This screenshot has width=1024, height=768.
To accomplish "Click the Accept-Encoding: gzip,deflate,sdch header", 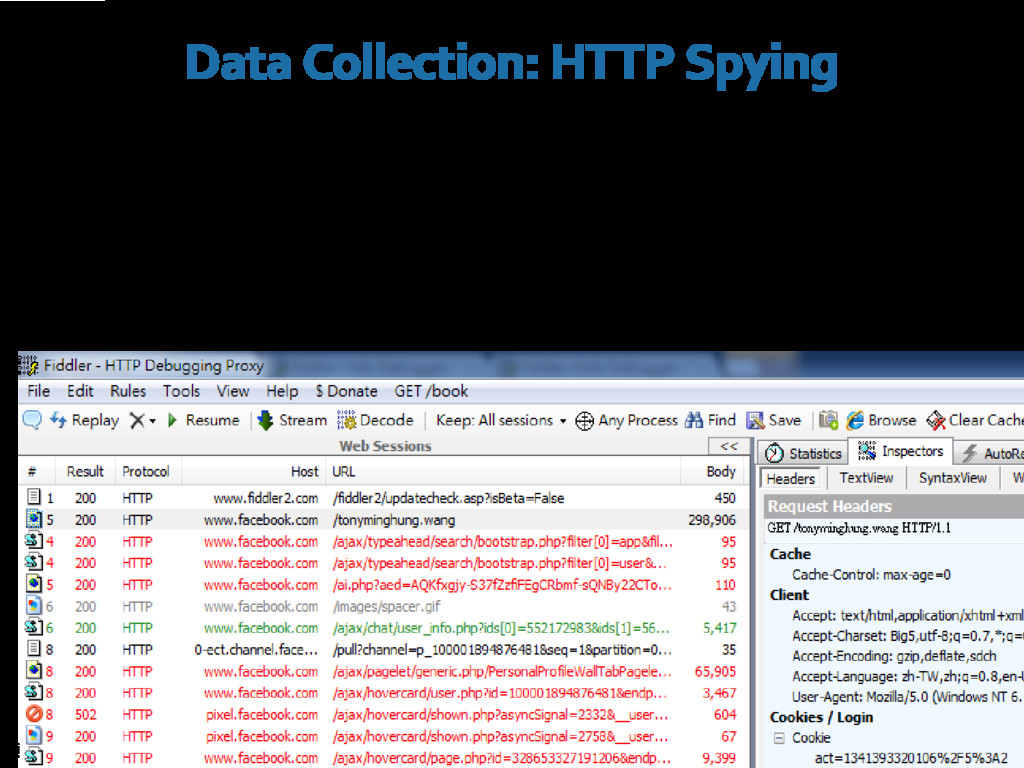I will point(894,656).
